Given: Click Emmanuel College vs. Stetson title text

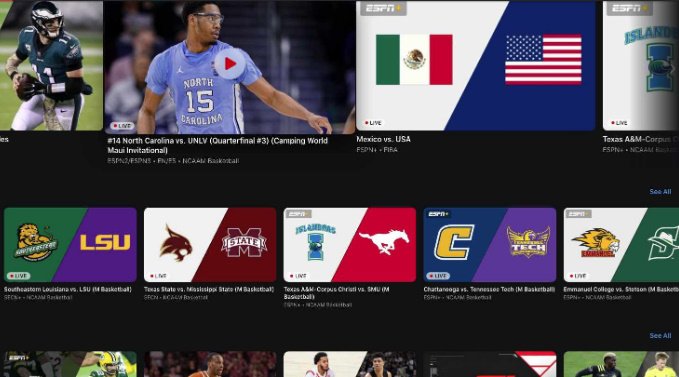Looking at the screenshot, I should click(x=621, y=289).
